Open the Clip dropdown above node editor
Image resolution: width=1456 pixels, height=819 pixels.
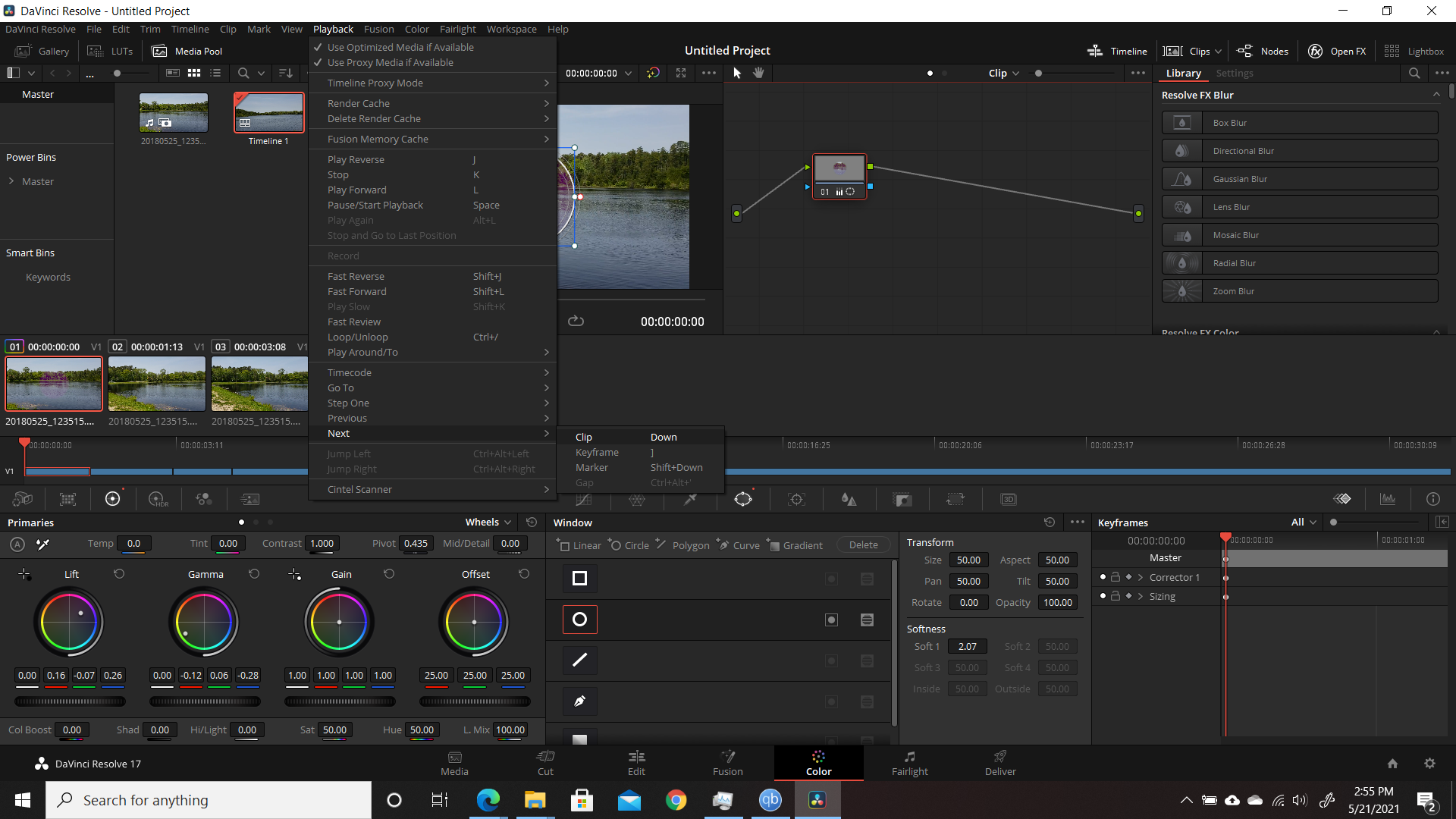[x=1003, y=73]
